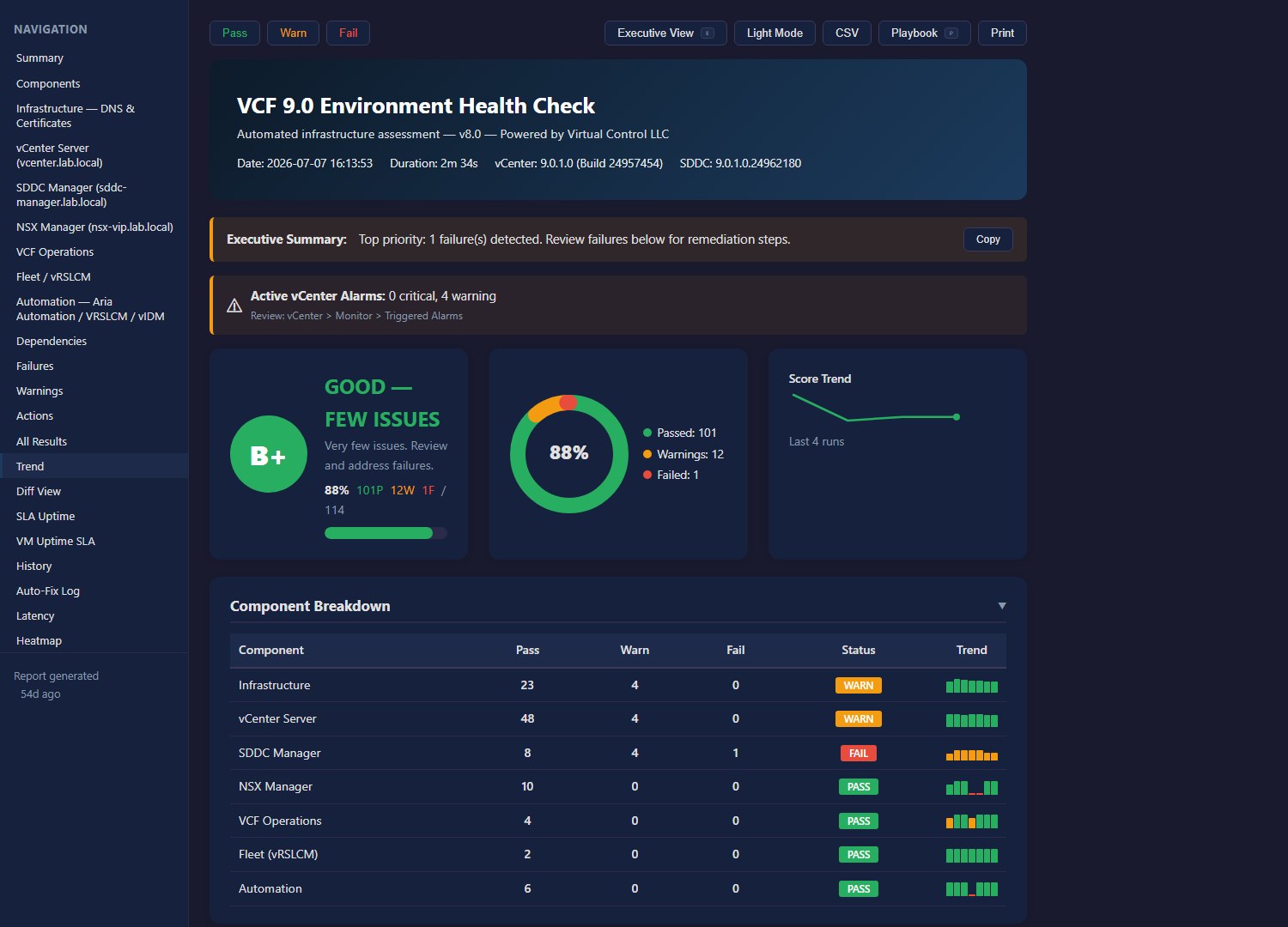This screenshot has height=927, width=1288.
Task: Copy the executive summary
Action: 987,239
